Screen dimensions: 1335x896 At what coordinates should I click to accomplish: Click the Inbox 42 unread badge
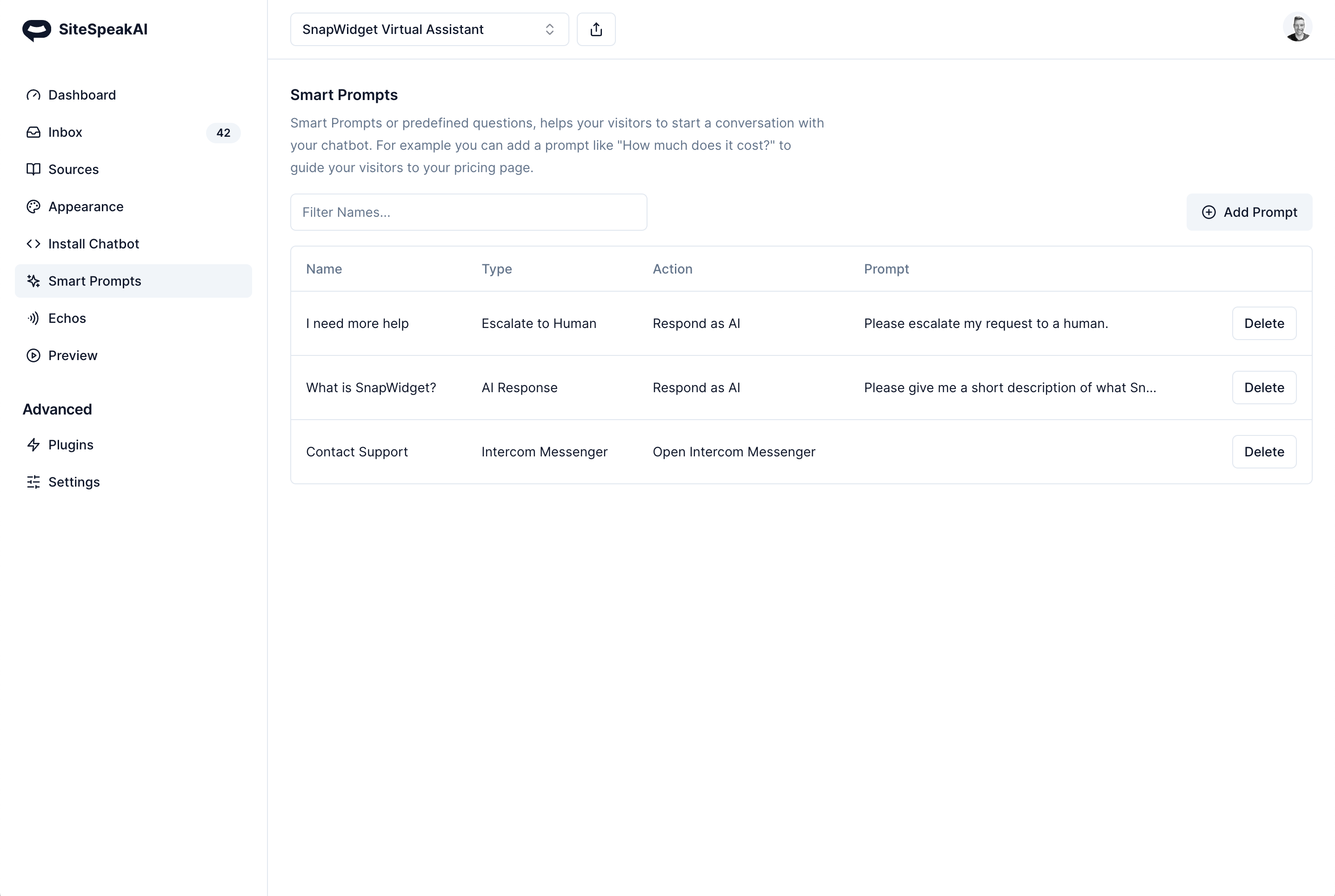pyautogui.click(x=223, y=133)
